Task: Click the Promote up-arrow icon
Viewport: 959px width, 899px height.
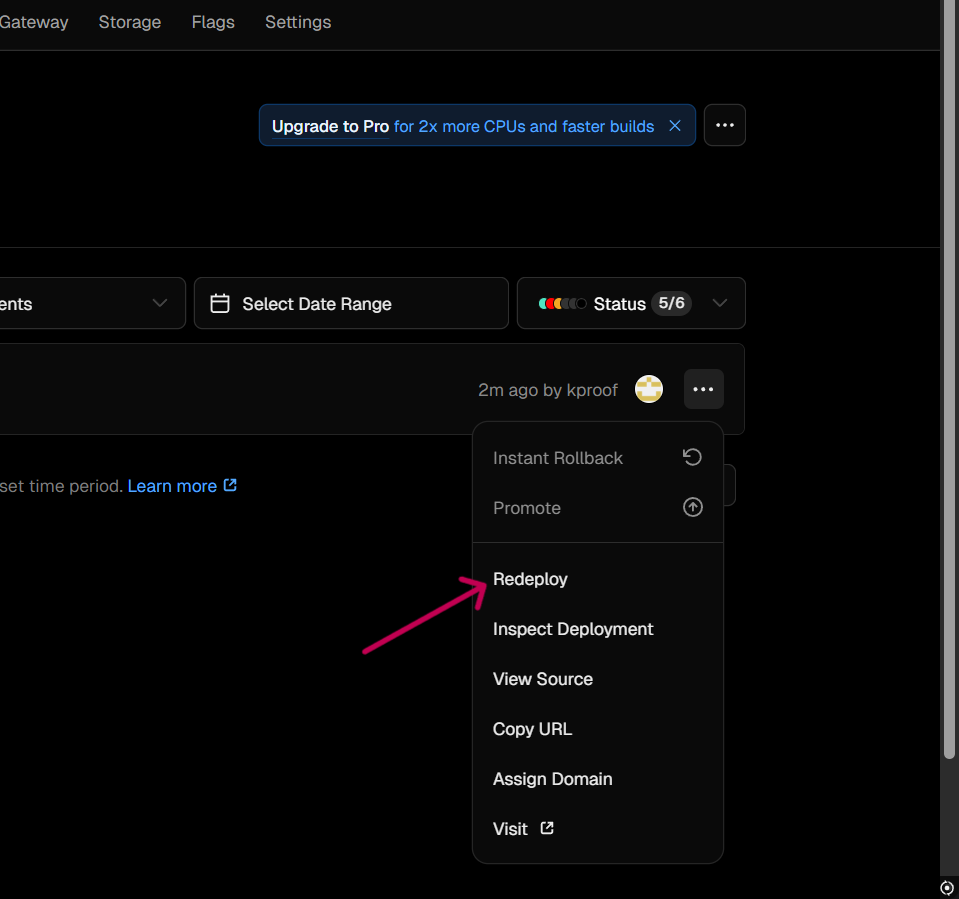Action: click(x=692, y=507)
